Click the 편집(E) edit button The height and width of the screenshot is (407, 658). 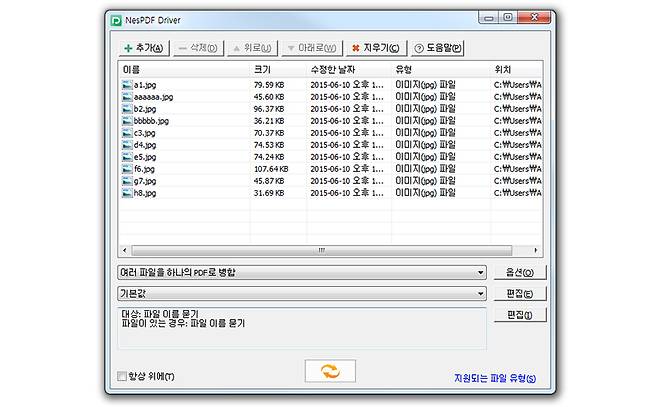pyautogui.click(x=520, y=293)
